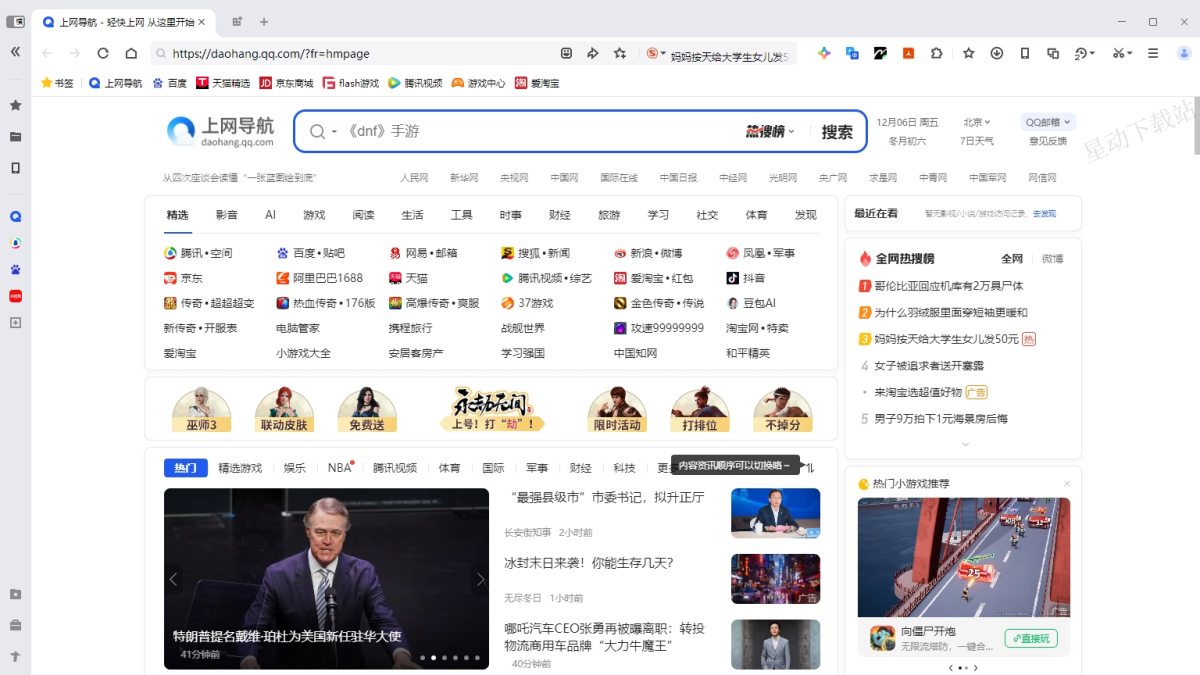The height and width of the screenshot is (675, 1200).
Task: Open the 北京 city selector dropdown
Action: pos(977,122)
